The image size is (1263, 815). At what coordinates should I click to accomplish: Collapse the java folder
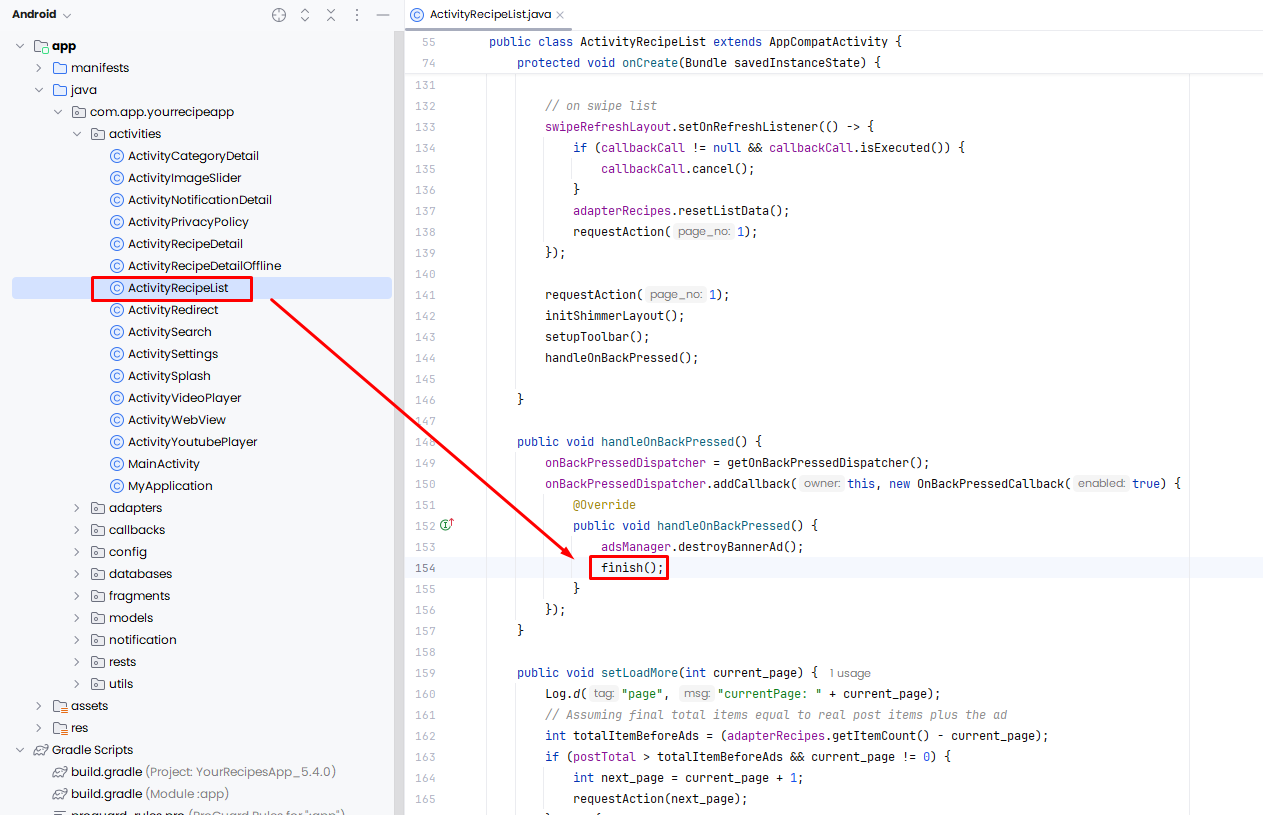point(38,90)
